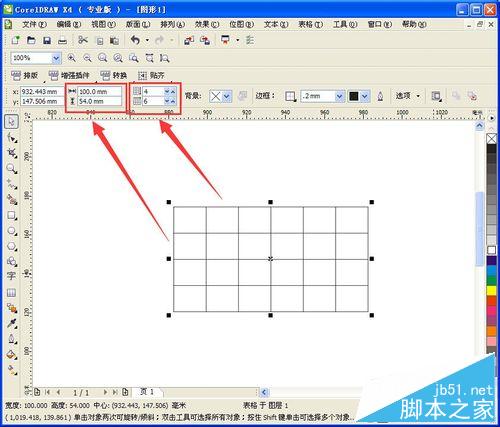Screen dimensions: 500x427
Task: Open the border color dropdown
Action: point(365,96)
